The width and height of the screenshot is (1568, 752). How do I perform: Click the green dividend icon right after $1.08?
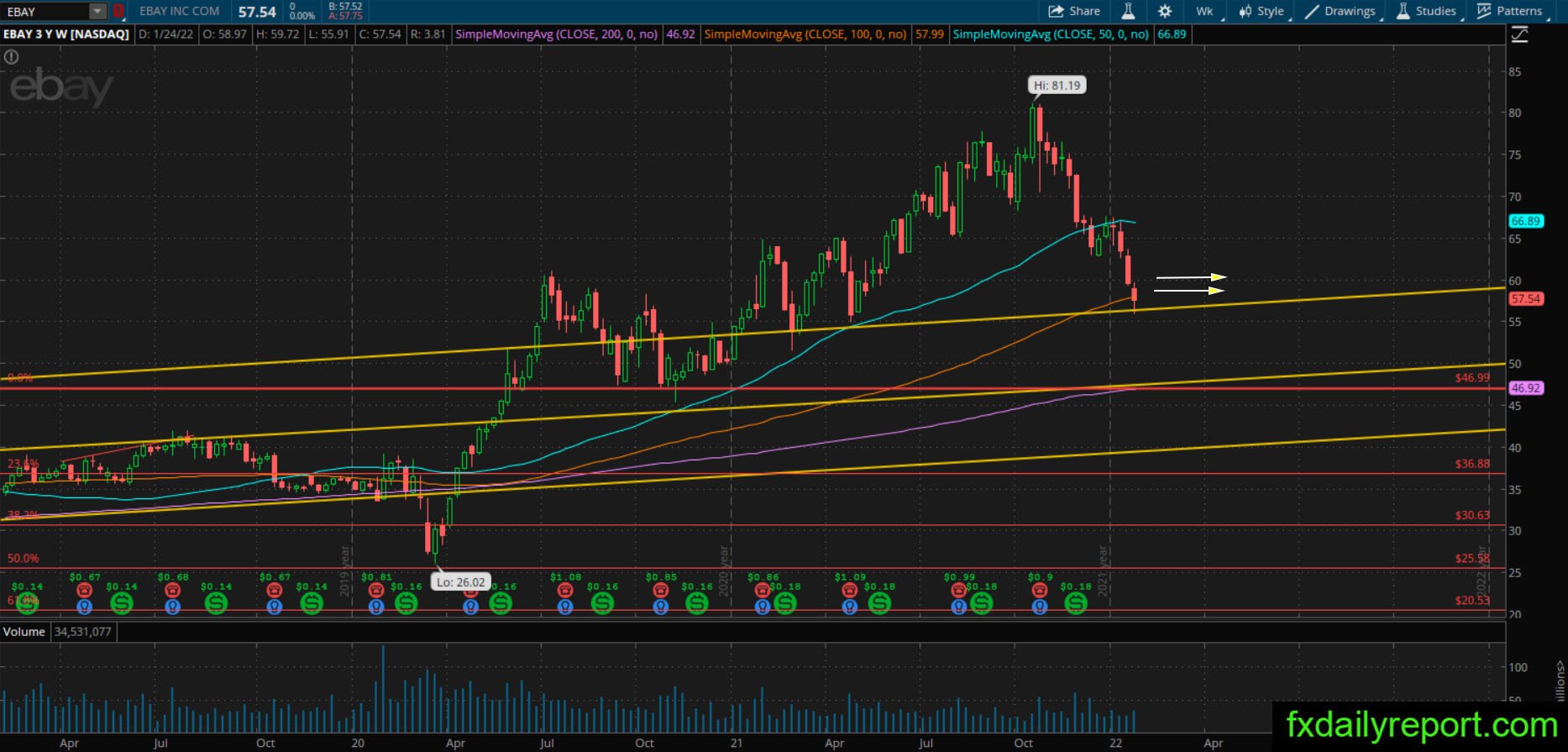click(601, 602)
